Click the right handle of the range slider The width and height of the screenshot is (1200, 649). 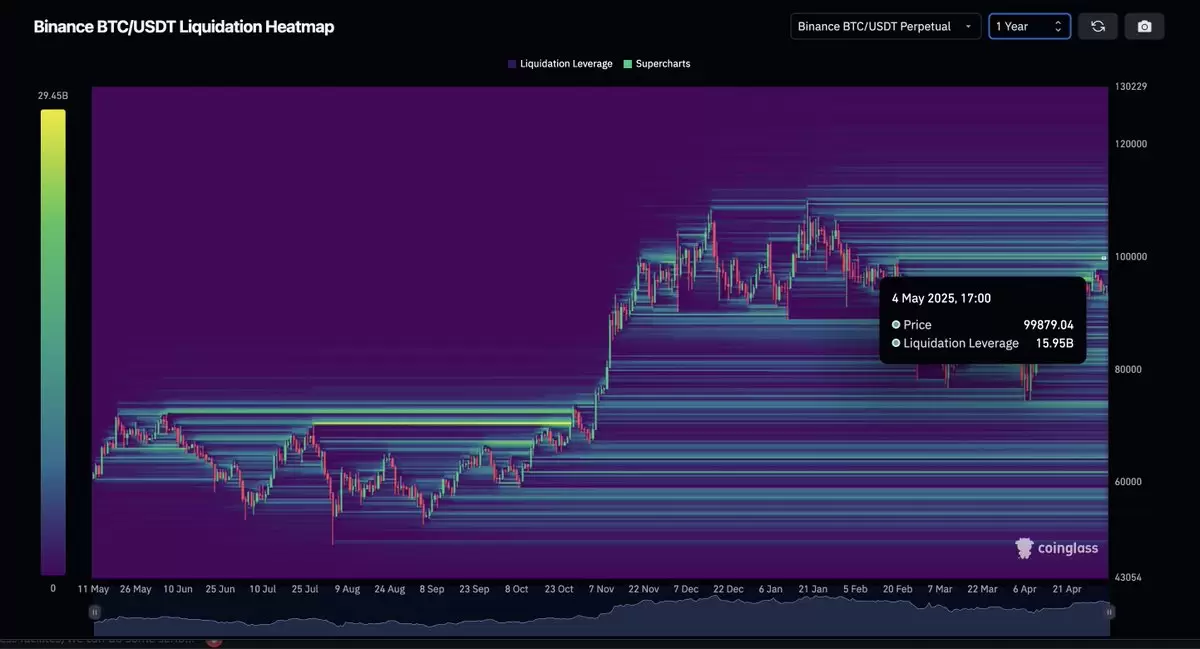pos(1110,611)
